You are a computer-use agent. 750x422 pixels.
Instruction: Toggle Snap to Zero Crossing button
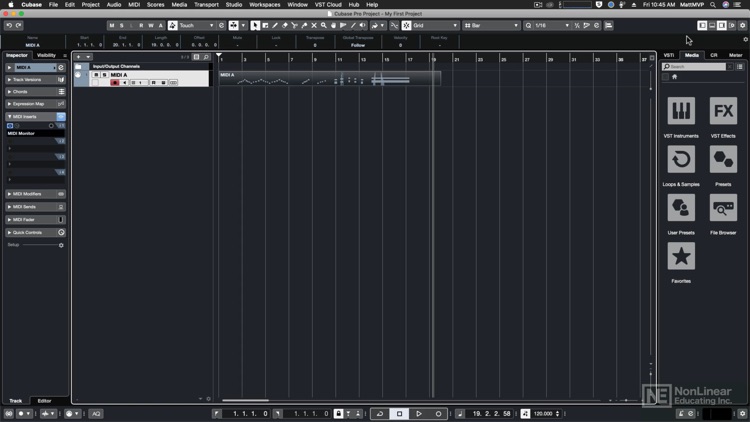(394, 25)
